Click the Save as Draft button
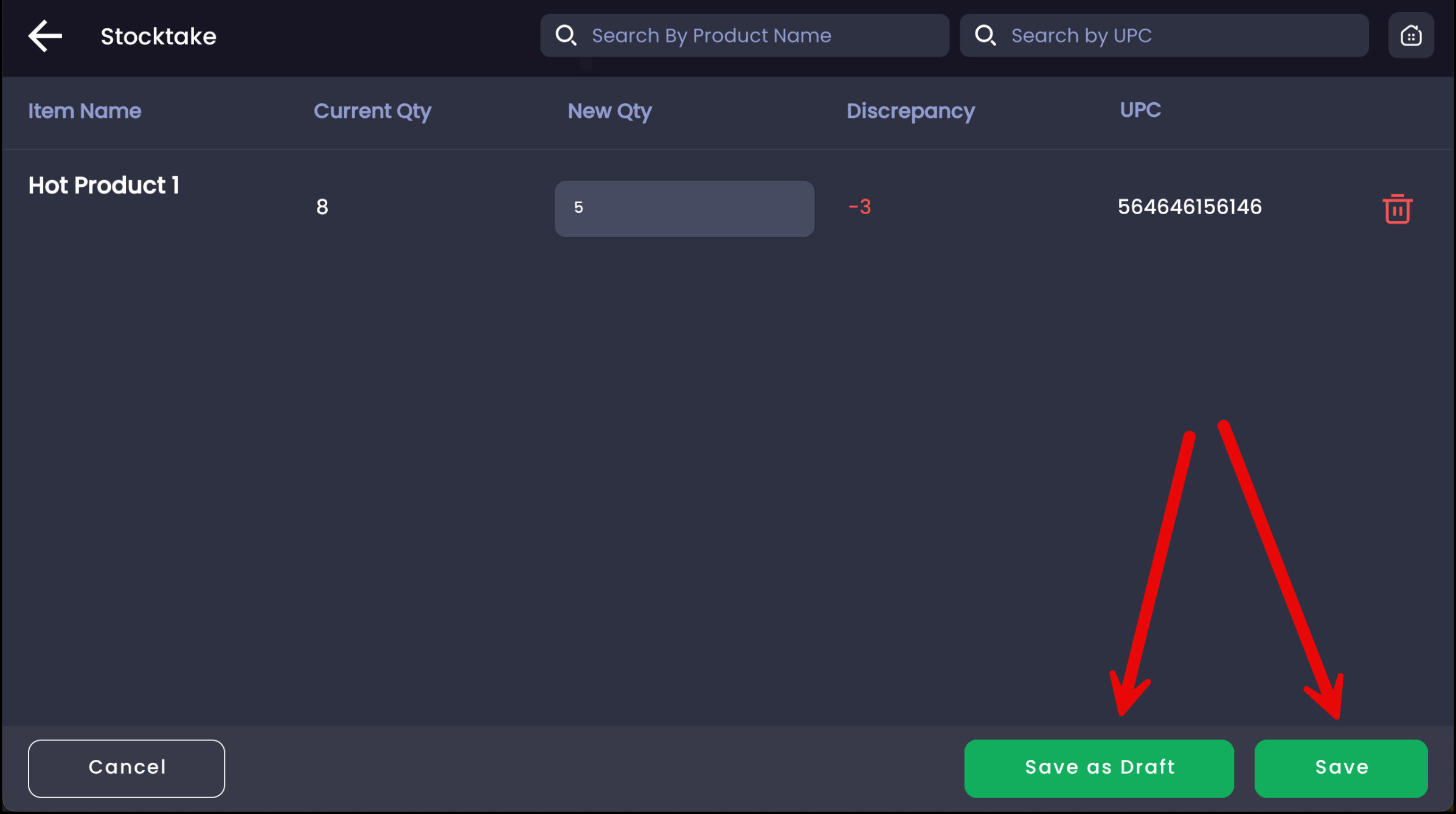The height and width of the screenshot is (814, 1456). tap(1099, 768)
